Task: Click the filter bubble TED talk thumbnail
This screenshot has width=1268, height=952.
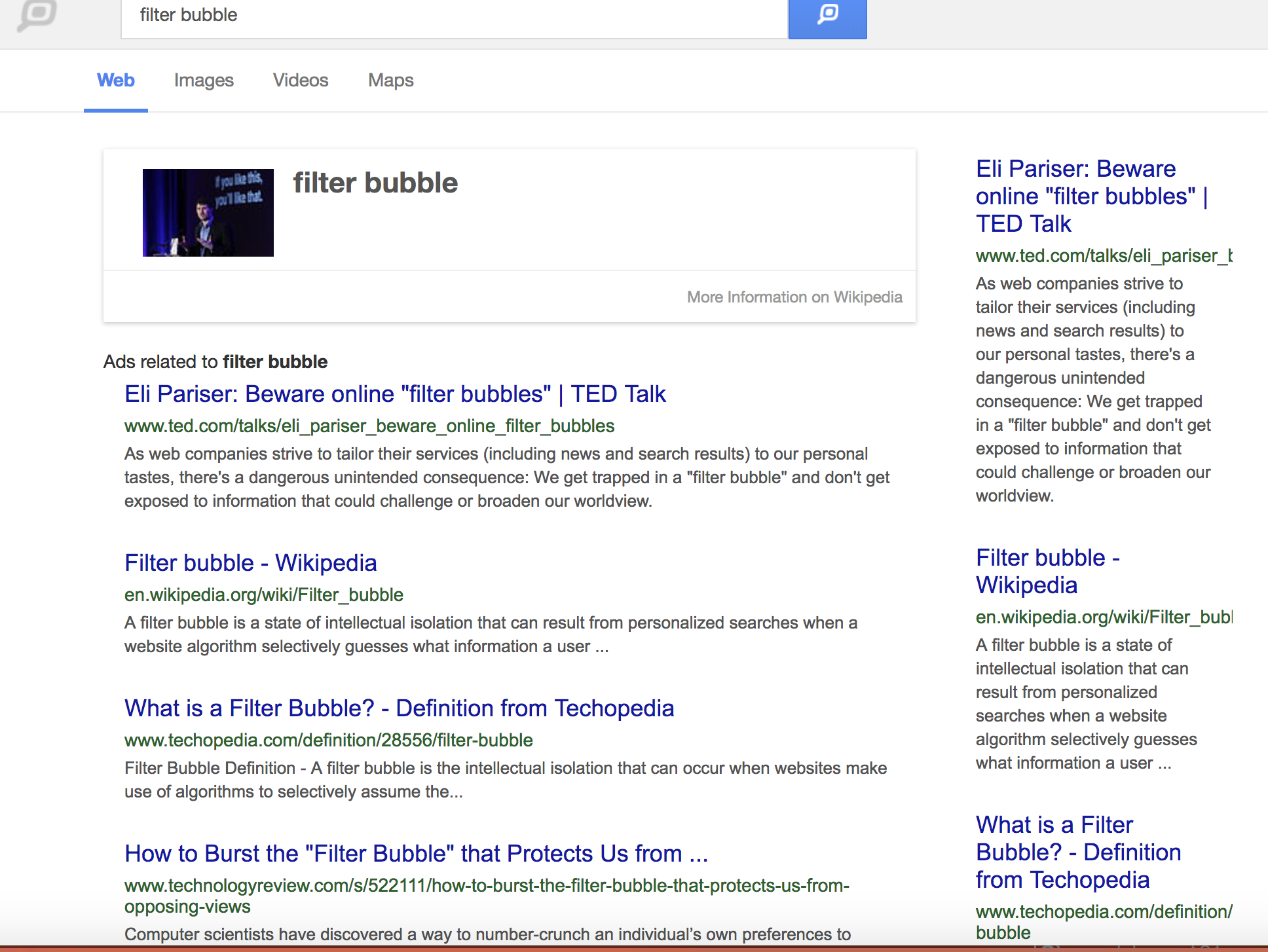Action: coord(208,213)
